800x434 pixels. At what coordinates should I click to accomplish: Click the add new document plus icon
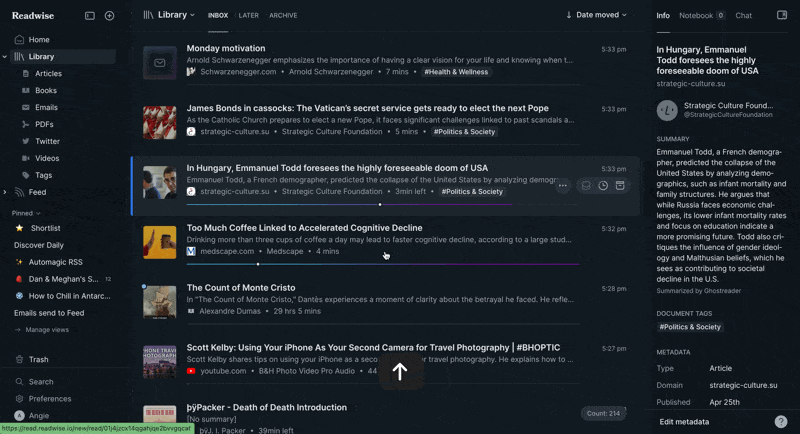[x=109, y=16]
